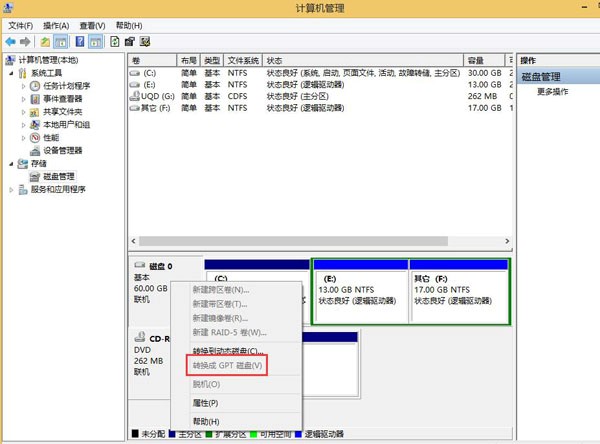Click the 事件查看器 tree item
This screenshot has height=444, width=600.
tap(62, 99)
